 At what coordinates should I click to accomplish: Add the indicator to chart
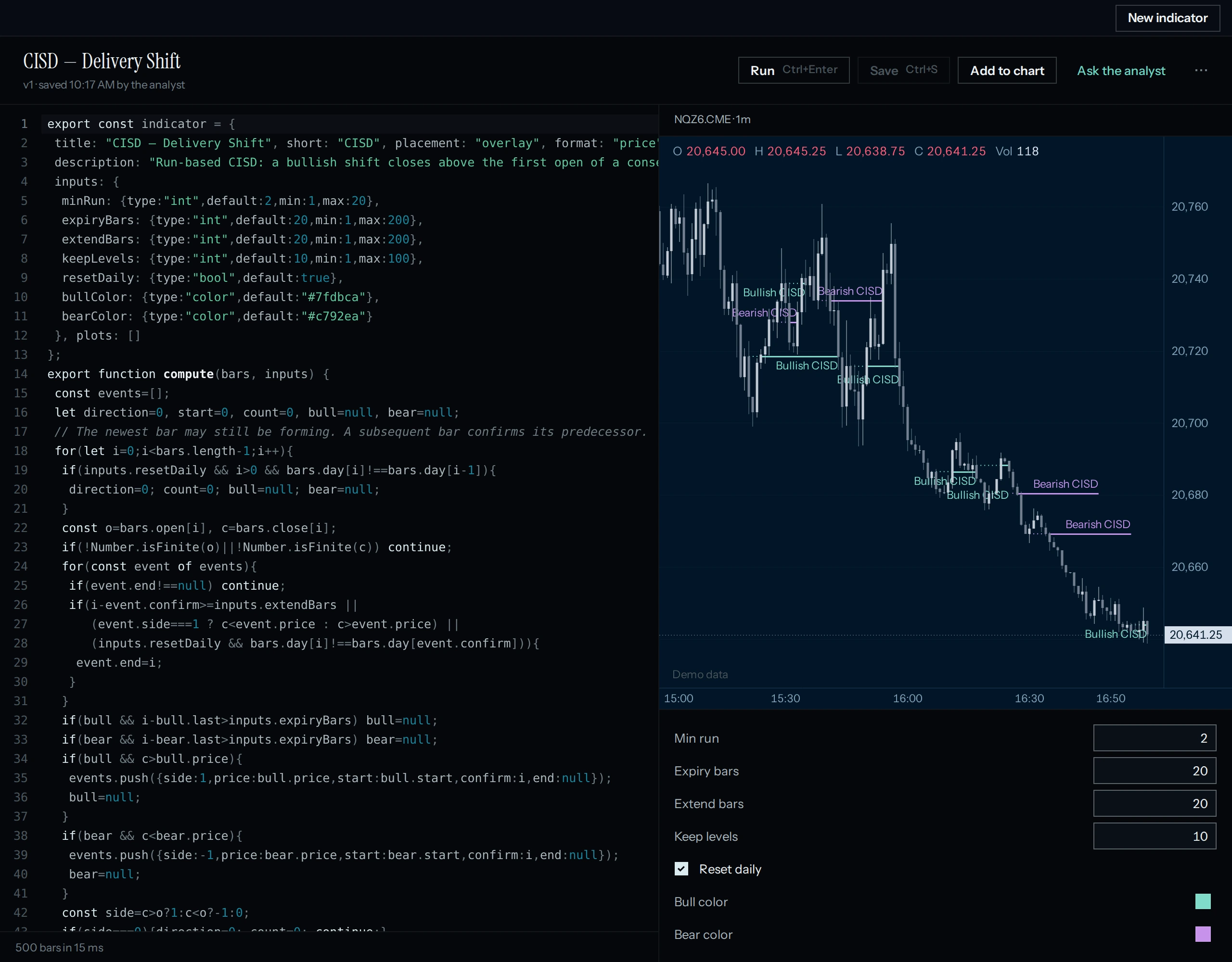pyautogui.click(x=1006, y=71)
